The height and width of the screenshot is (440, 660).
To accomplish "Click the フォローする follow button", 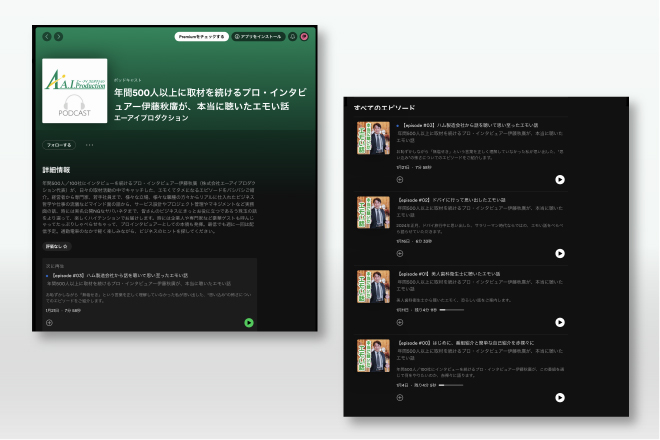I will tap(59, 145).
